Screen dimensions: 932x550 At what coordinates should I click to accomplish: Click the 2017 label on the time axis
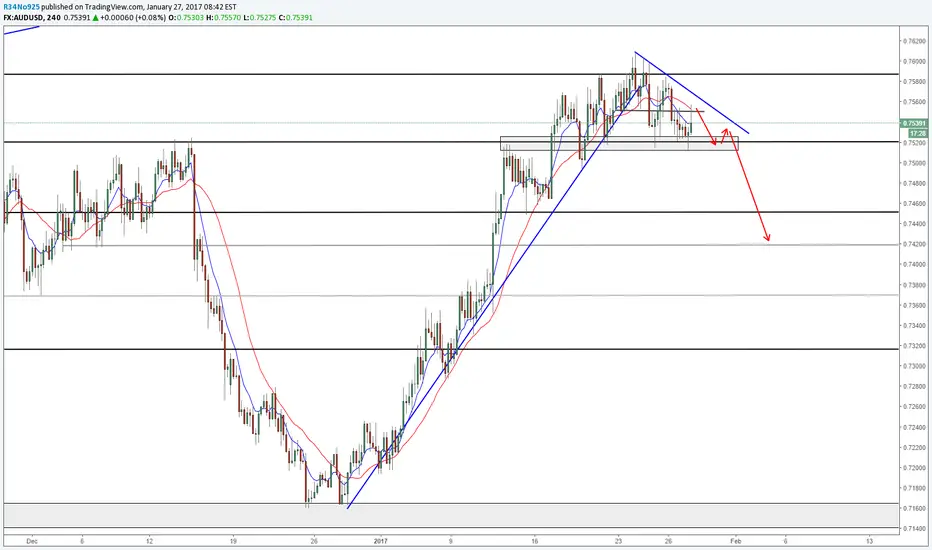(380, 541)
